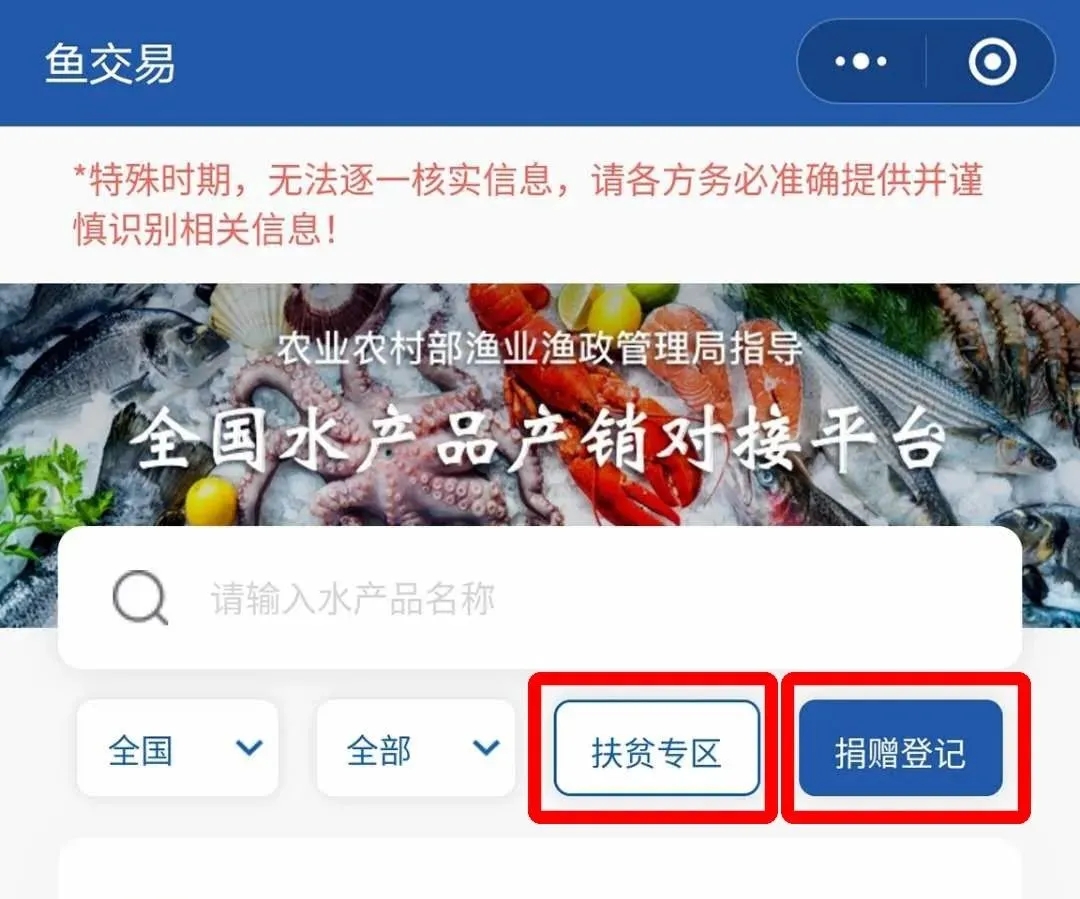Open the three-dot mini program menu
Screen dimensions: 1080x899
click(x=860, y=61)
